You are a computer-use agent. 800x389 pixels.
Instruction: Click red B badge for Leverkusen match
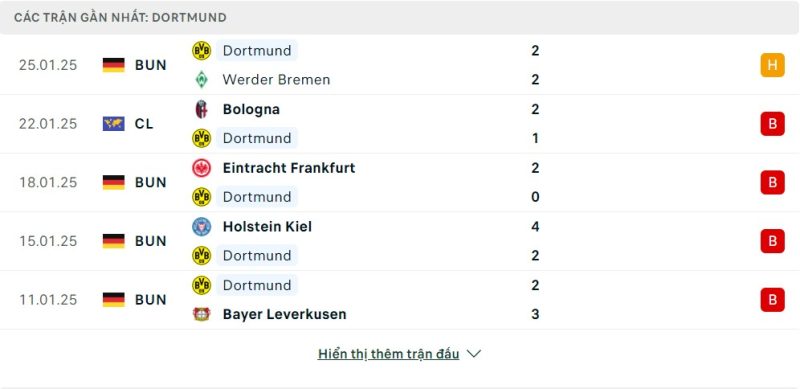[x=772, y=300]
